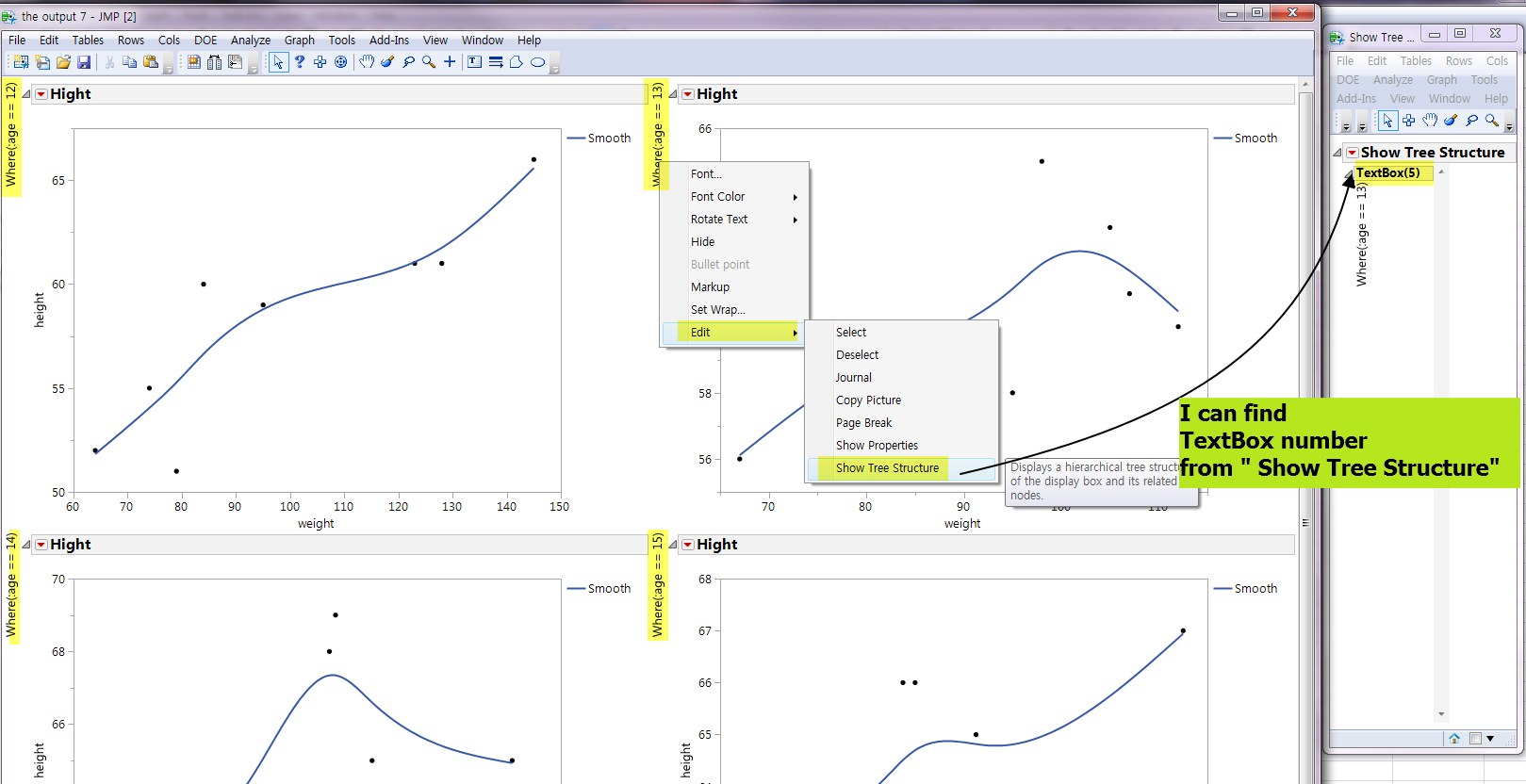1526x784 pixels.
Task: Click Font Color context menu entry
Action: pyautogui.click(x=717, y=197)
